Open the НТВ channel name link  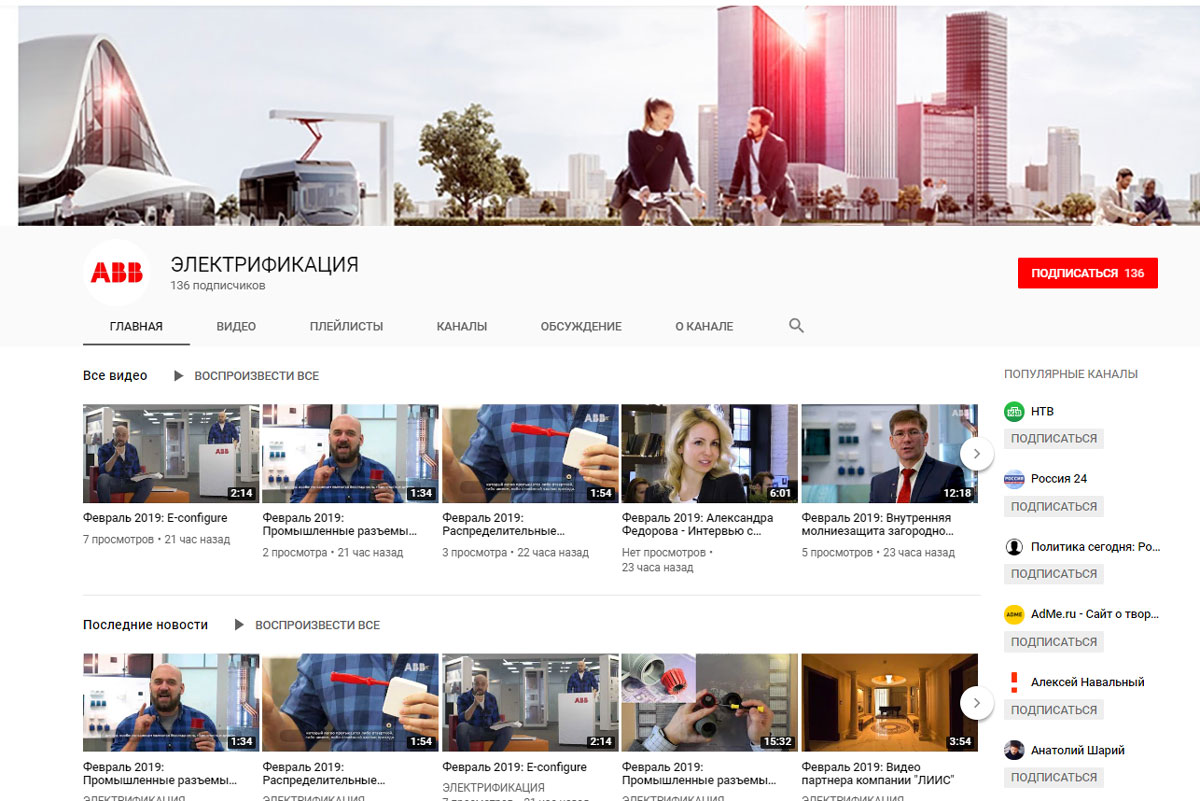coord(1042,411)
